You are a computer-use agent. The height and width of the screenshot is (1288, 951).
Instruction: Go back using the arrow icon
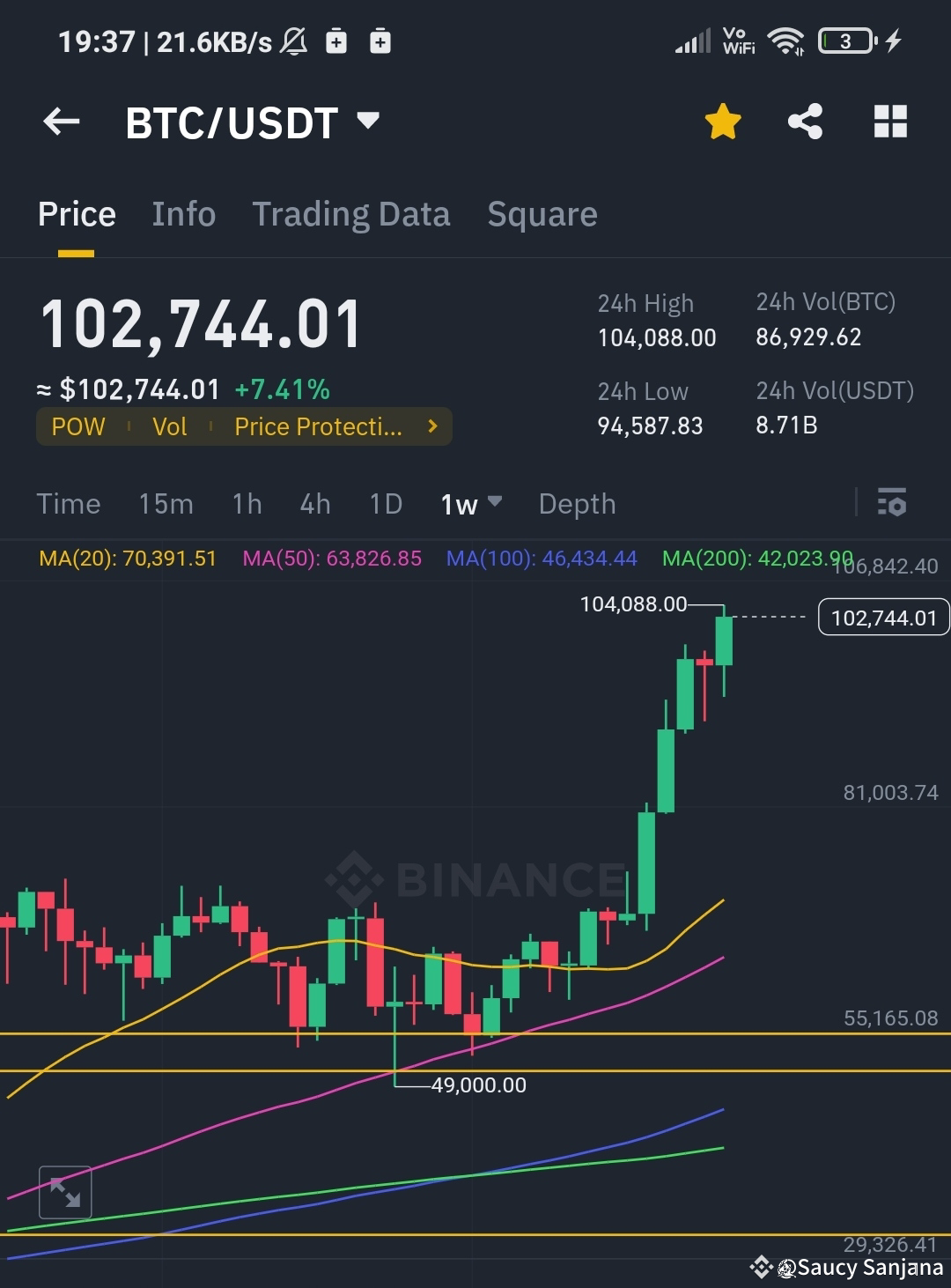[61, 122]
